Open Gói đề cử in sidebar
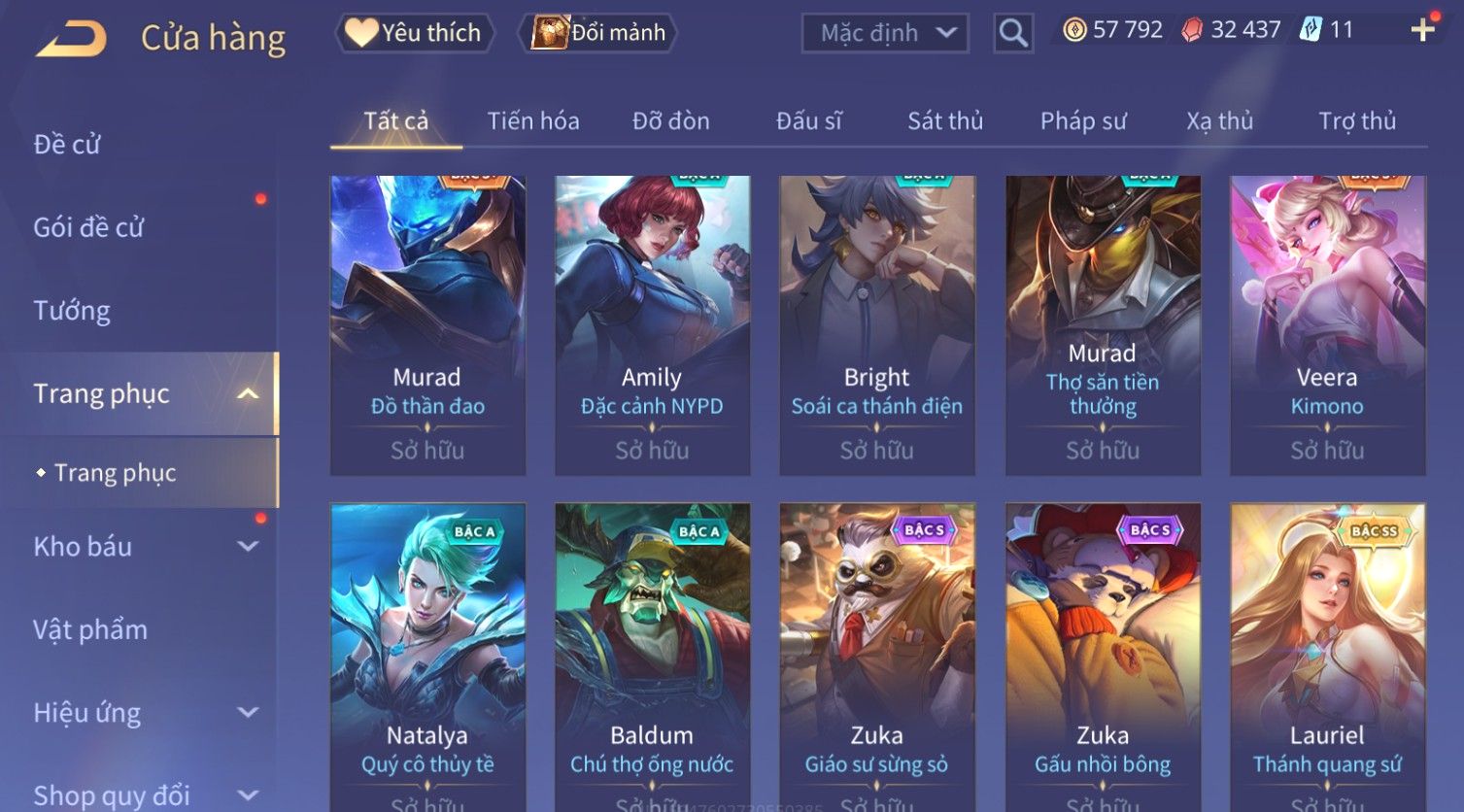Viewport: 1464px width, 812px height. [88, 227]
